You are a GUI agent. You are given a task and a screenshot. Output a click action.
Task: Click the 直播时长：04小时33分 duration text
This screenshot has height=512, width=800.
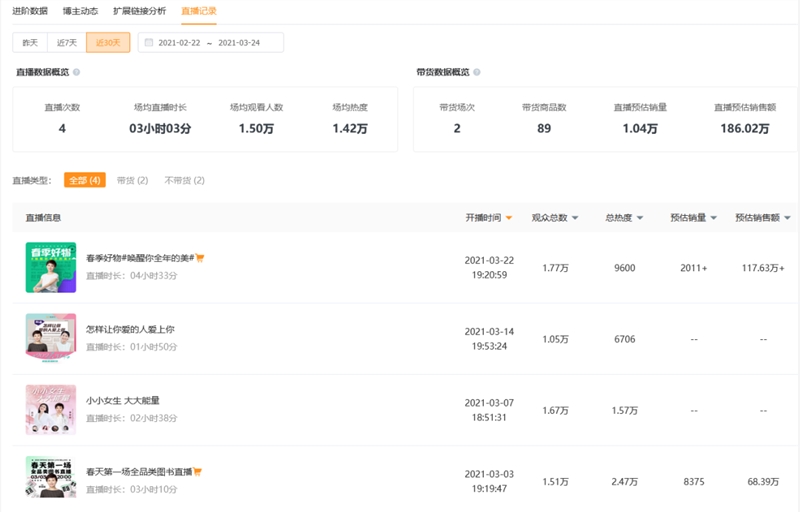132,276
